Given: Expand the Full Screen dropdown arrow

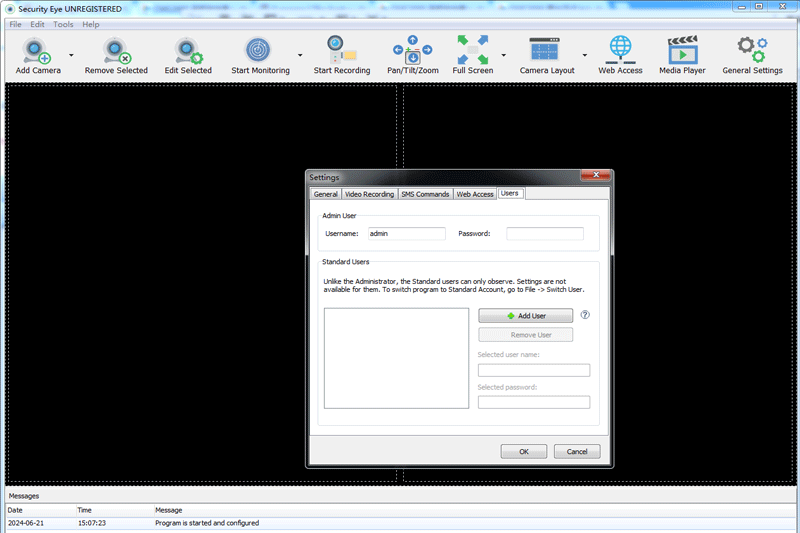Looking at the screenshot, I should pos(504,55).
